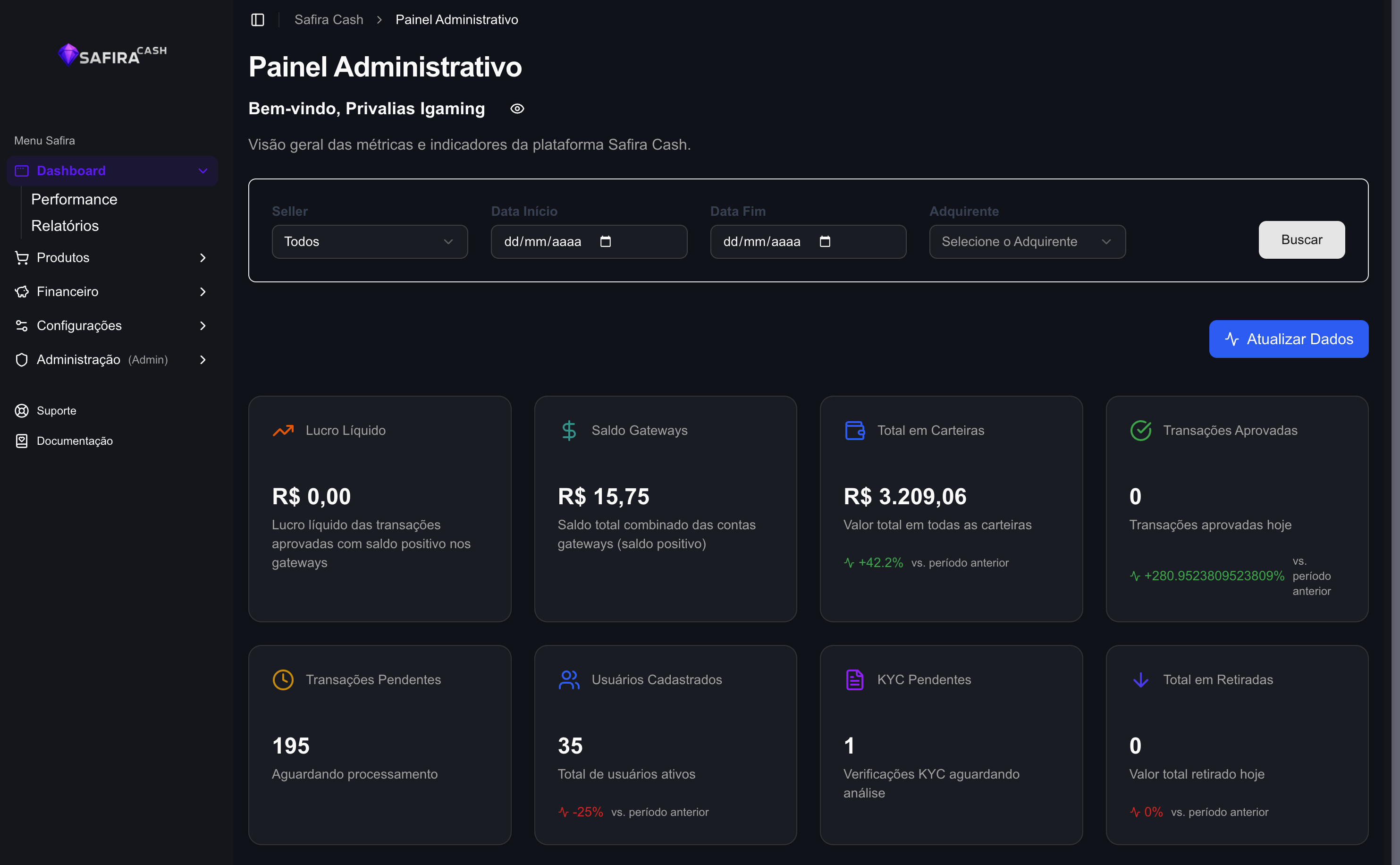Click the Suporte lifebuoy icon
This screenshot has height=865, width=1400.
click(22, 411)
